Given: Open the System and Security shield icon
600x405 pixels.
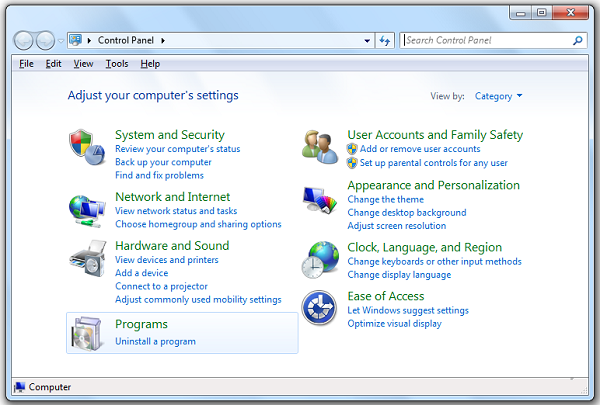Looking at the screenshot, I should (87, 147).
